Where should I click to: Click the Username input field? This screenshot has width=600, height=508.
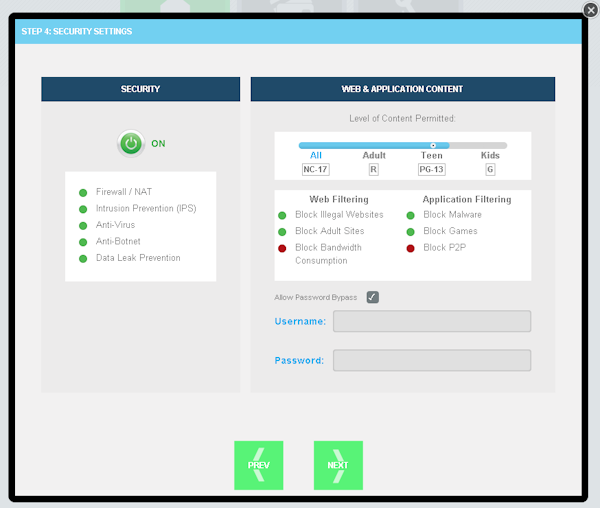click(432, 321)
